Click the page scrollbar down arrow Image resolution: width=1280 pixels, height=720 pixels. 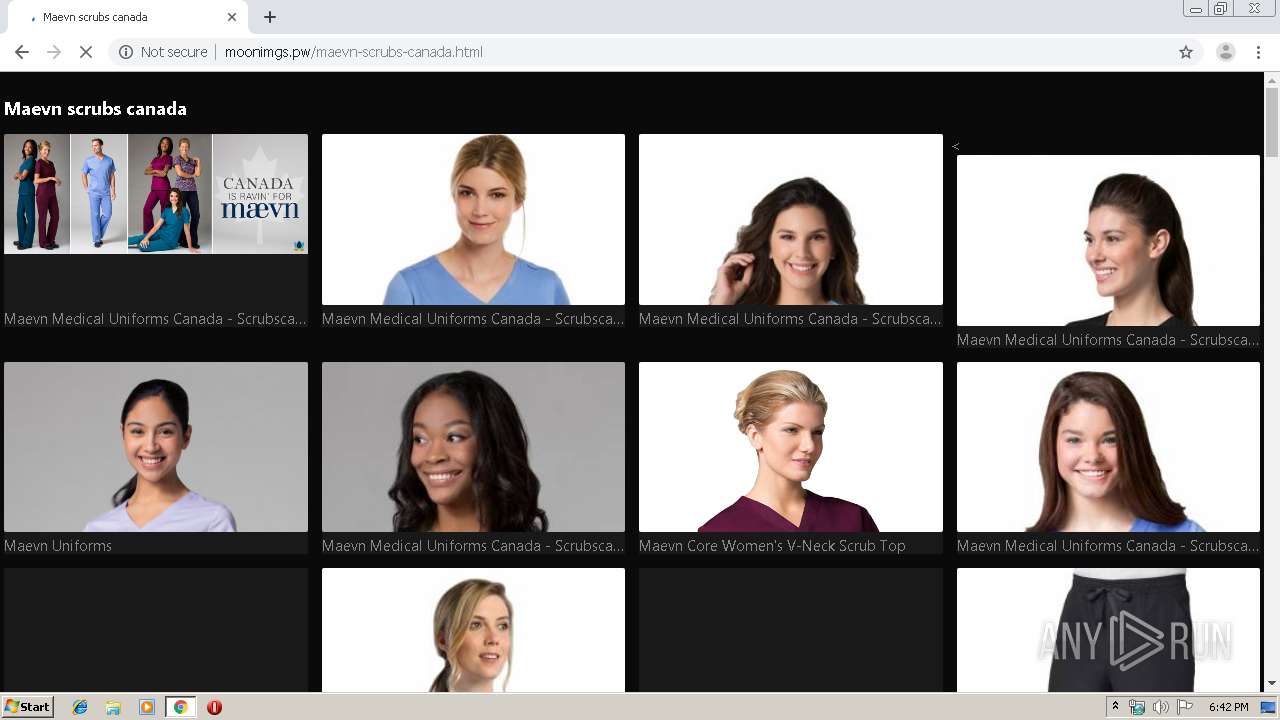(1272, 684)
